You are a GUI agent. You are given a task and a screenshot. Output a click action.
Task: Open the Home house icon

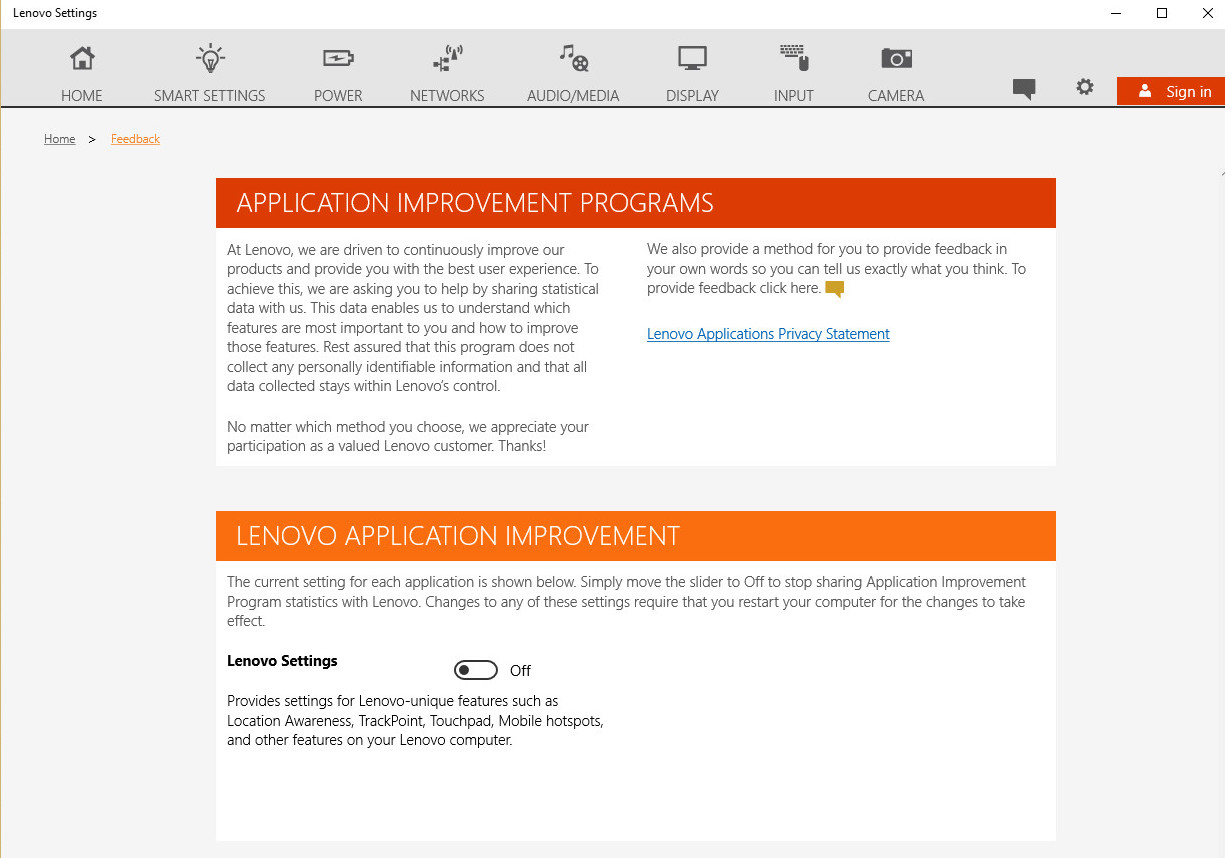click(x=82, y=58)
